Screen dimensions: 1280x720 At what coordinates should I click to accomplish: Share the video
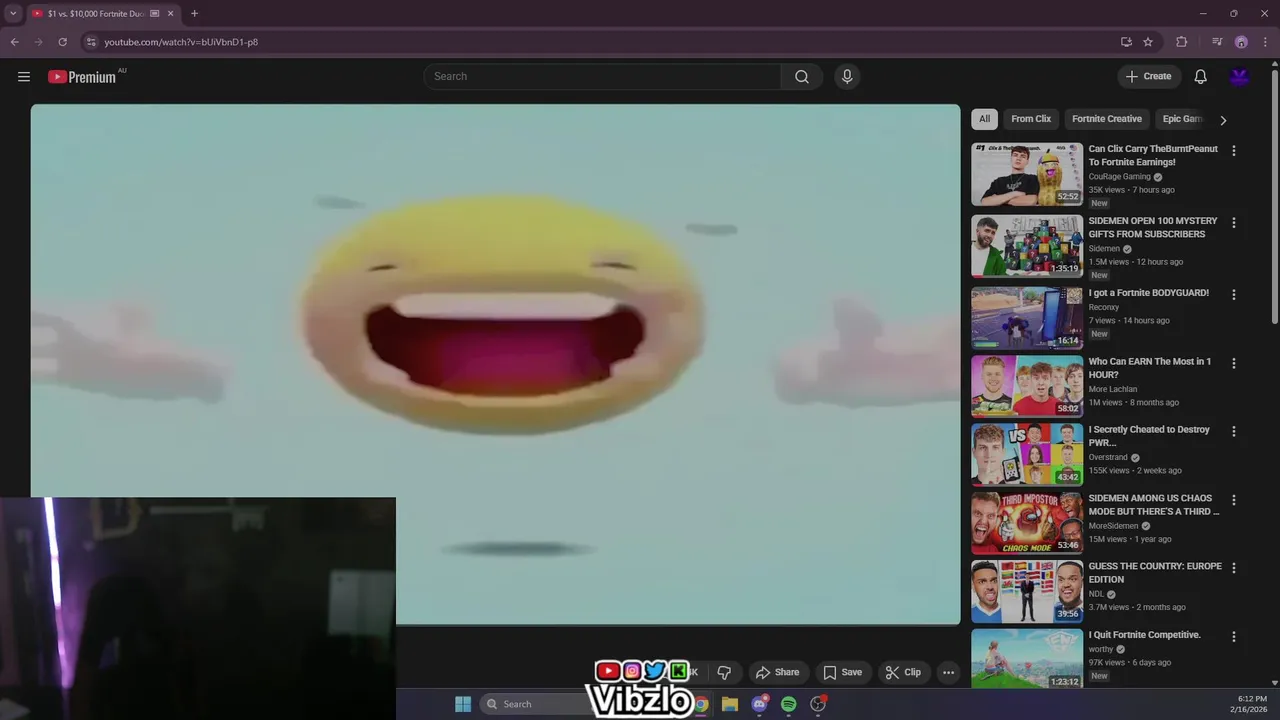(x=777, y=672)
